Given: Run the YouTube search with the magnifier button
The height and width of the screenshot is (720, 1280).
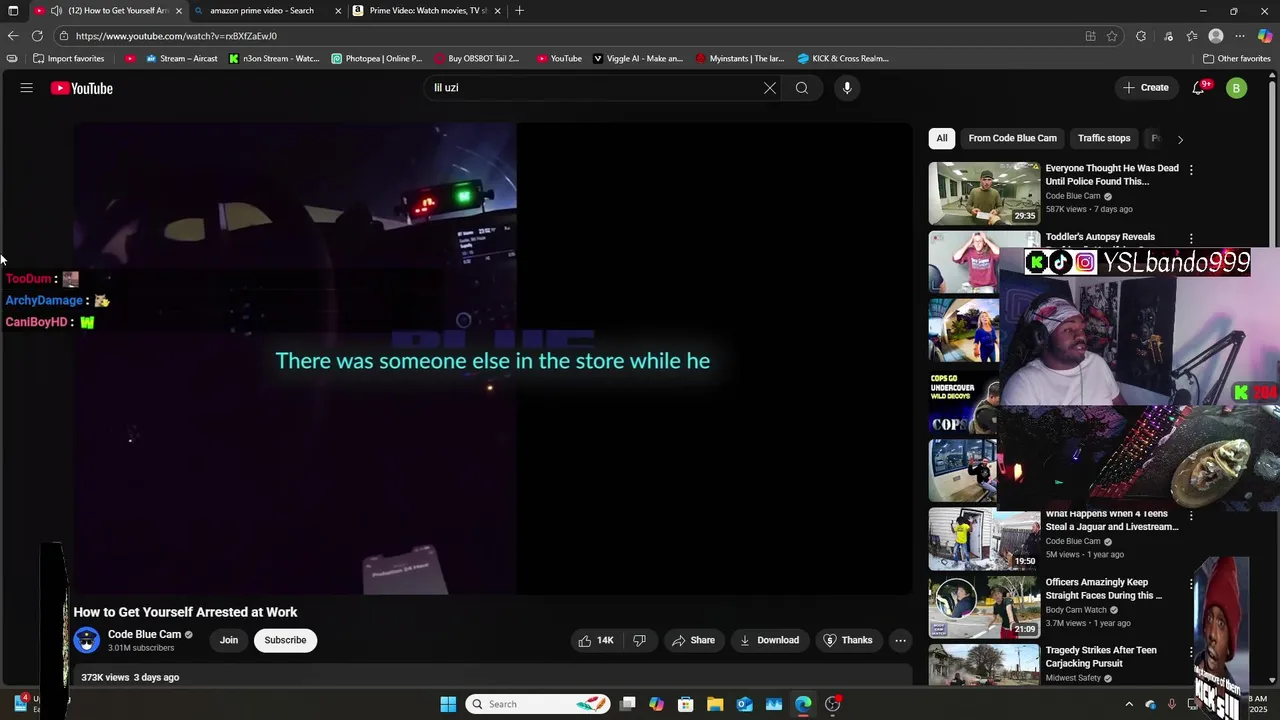Looking at the screenshot, I should pos(802,88).
